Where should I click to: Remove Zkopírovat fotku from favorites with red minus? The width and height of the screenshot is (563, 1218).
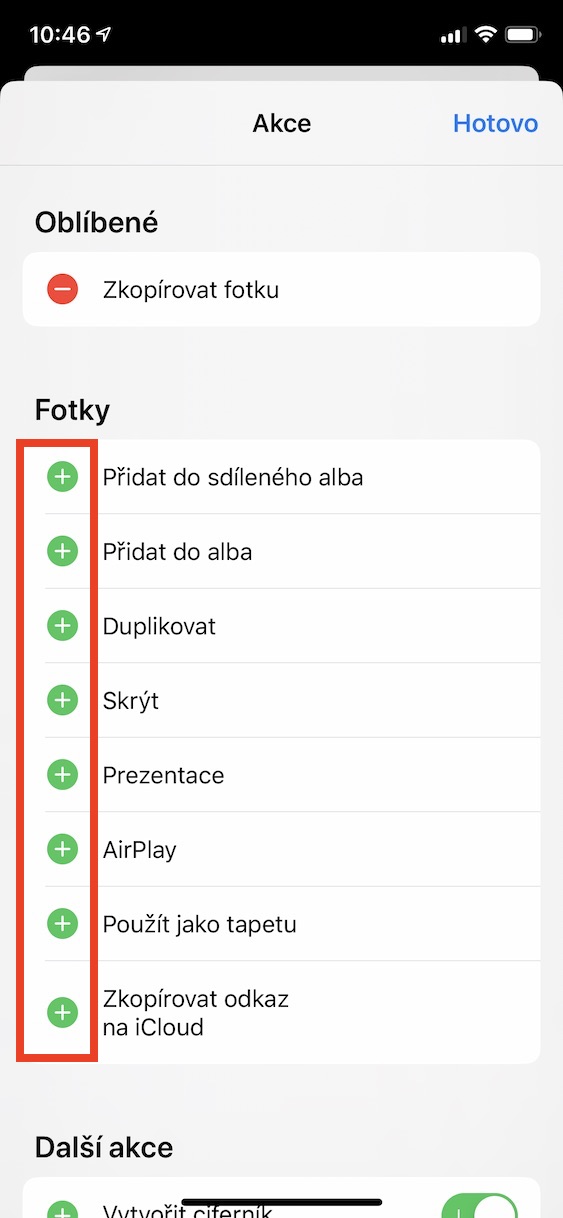click(x=62, y=290)
